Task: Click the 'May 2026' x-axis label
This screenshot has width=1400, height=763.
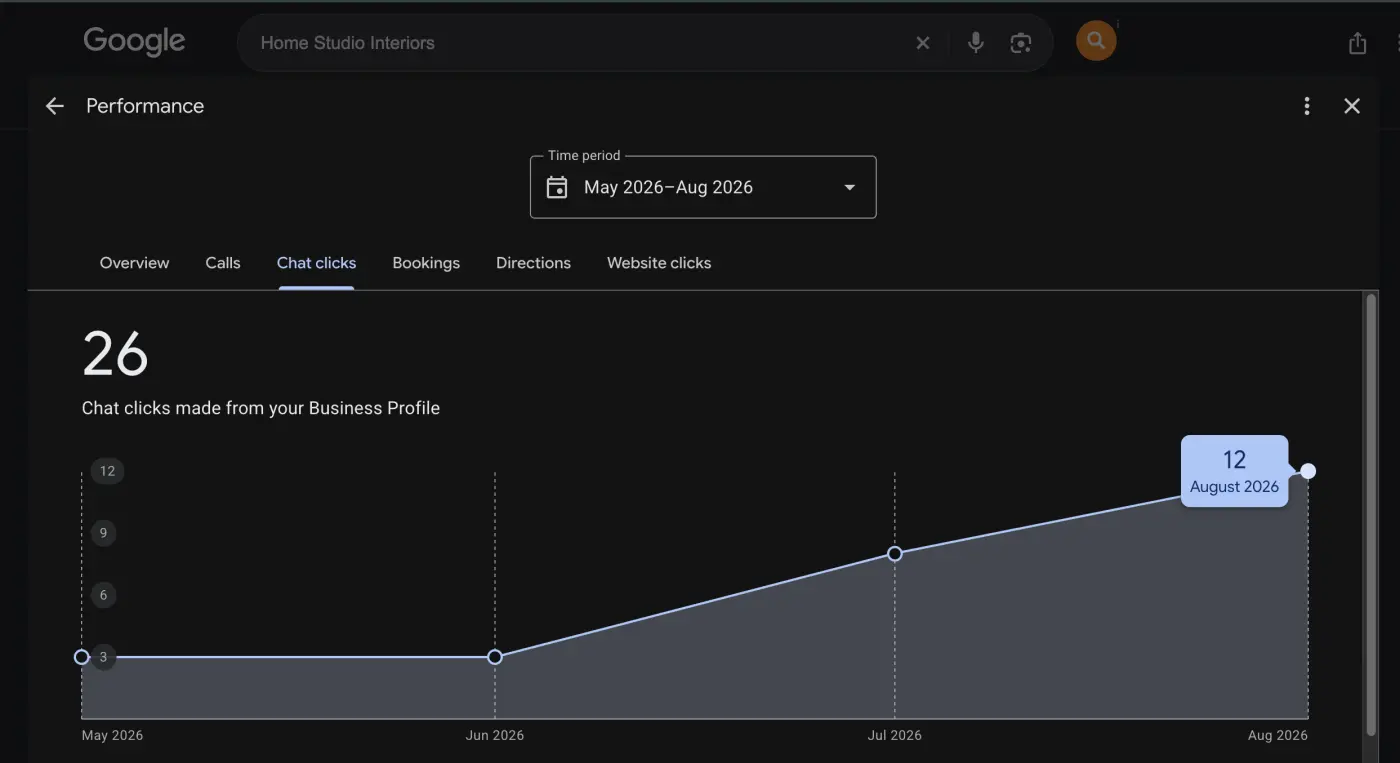Action: tap(112, 735)
